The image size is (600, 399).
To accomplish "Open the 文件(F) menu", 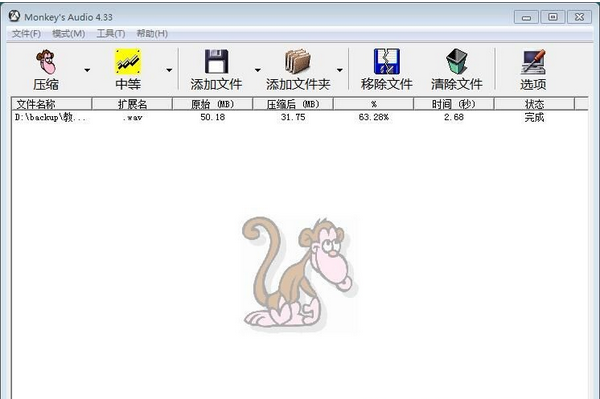I will (26, 34).
